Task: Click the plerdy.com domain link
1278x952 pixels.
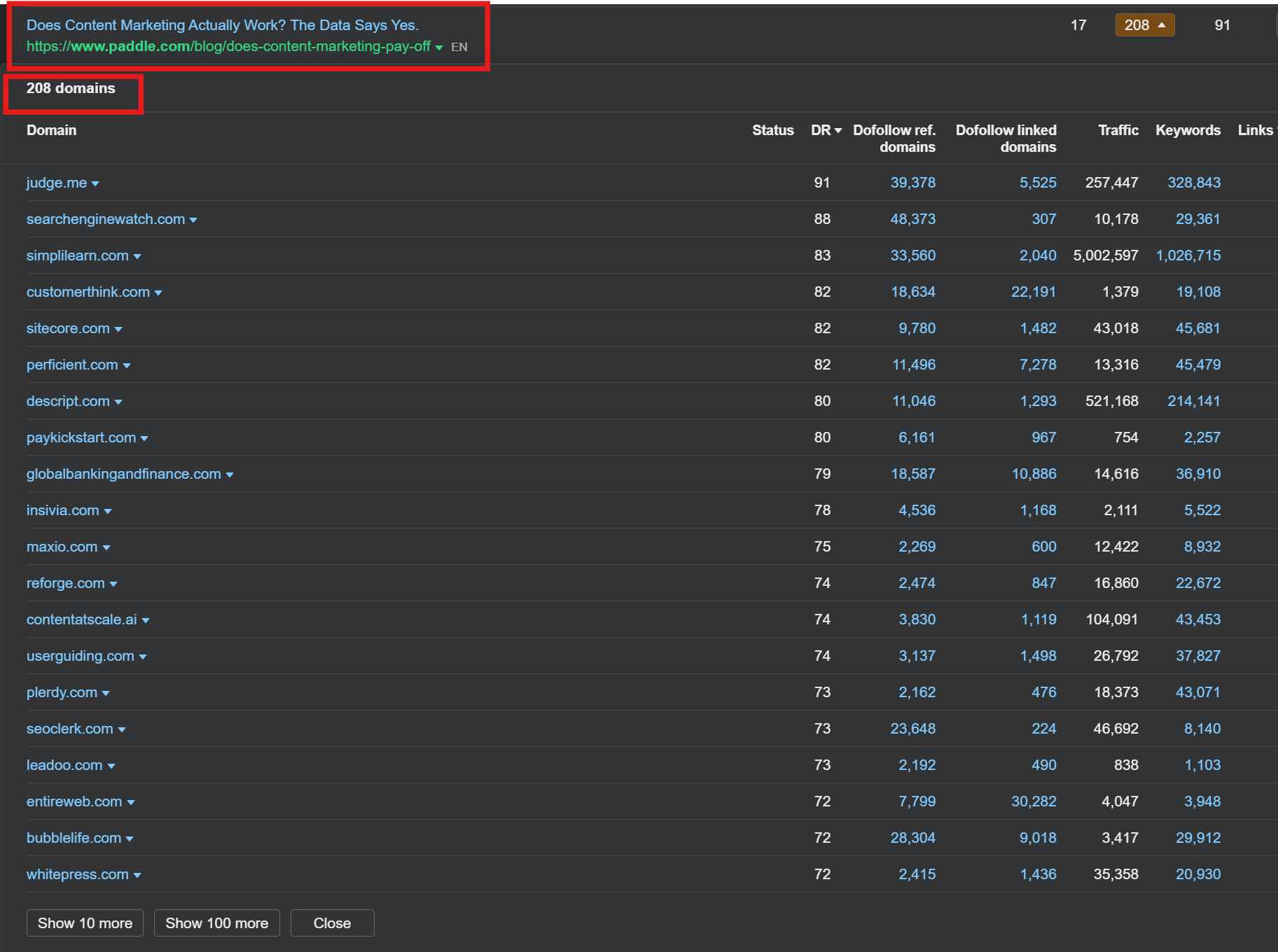Action: point(62,692)
